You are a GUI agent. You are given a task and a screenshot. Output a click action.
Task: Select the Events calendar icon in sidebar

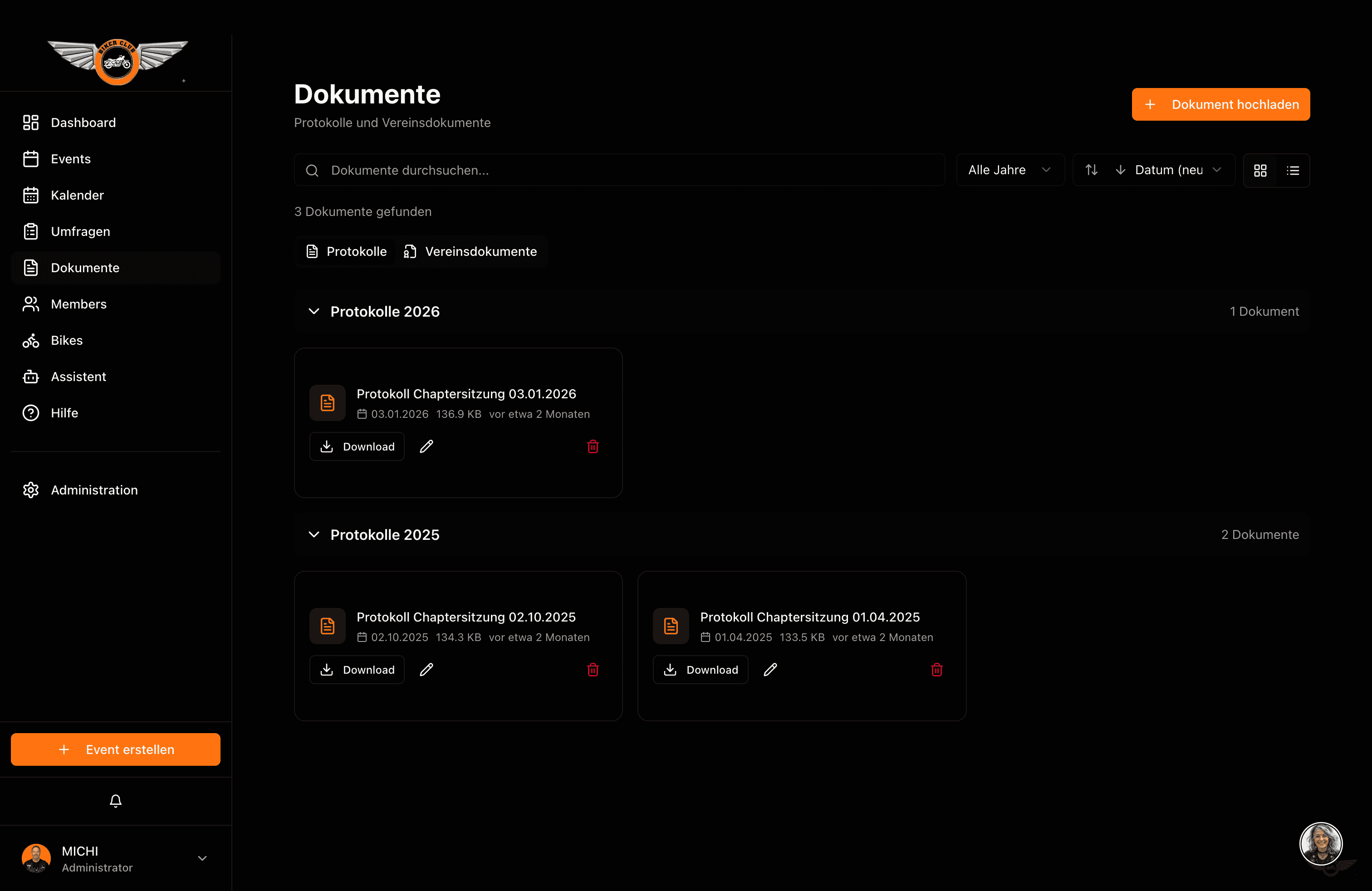[31, 158]
